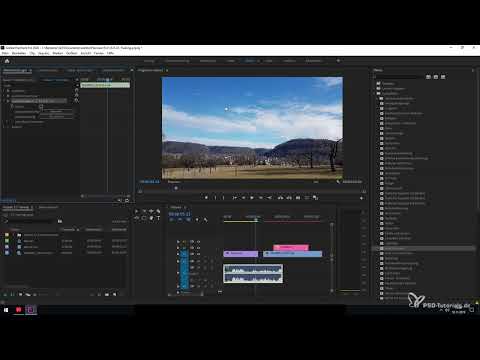This screenshot has height=360, width=480.
Task: Export frame with the camera icon
Action: pyautogui.click(x=298, y=198)
